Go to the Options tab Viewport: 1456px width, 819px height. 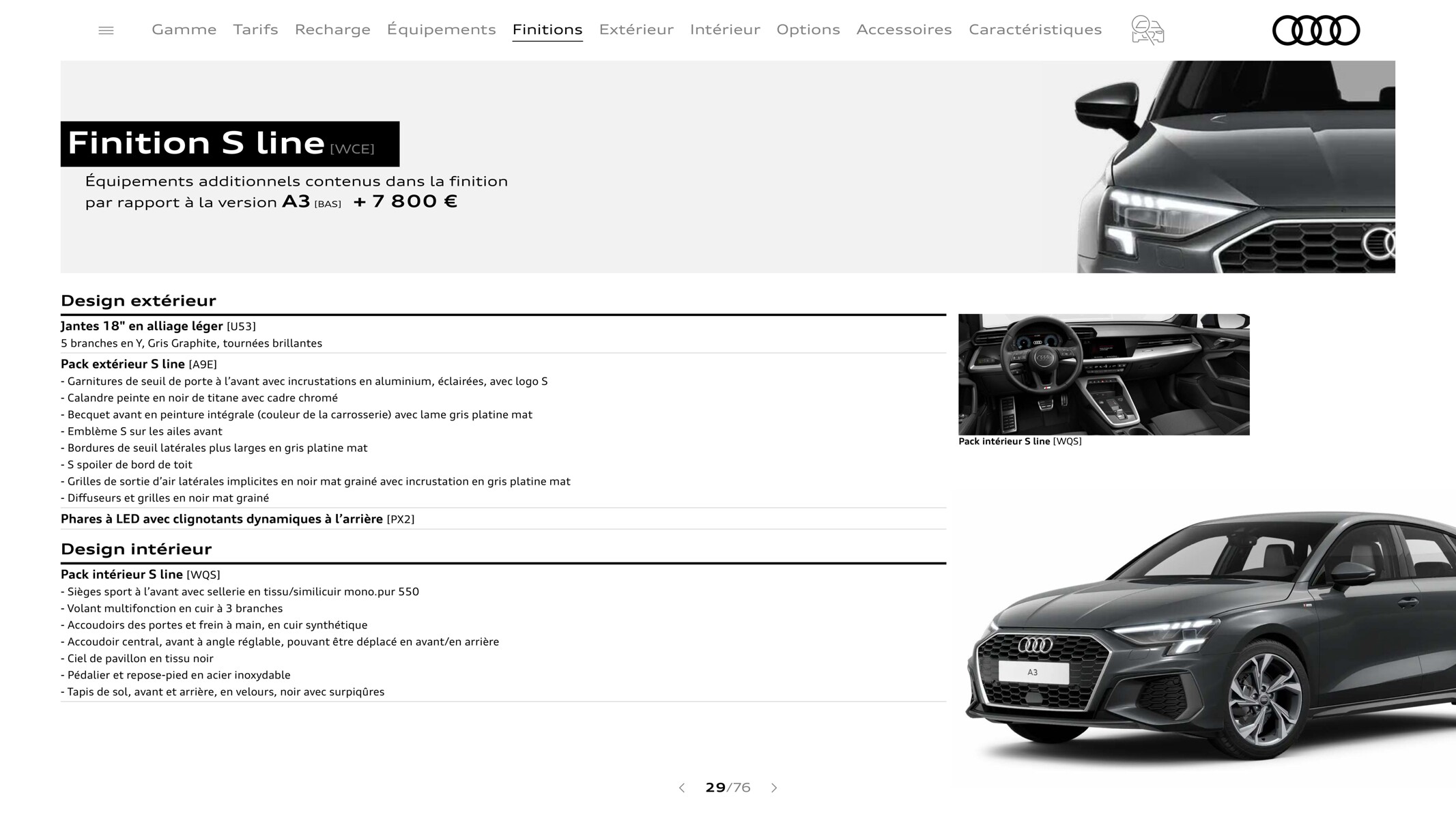[808, 29]
